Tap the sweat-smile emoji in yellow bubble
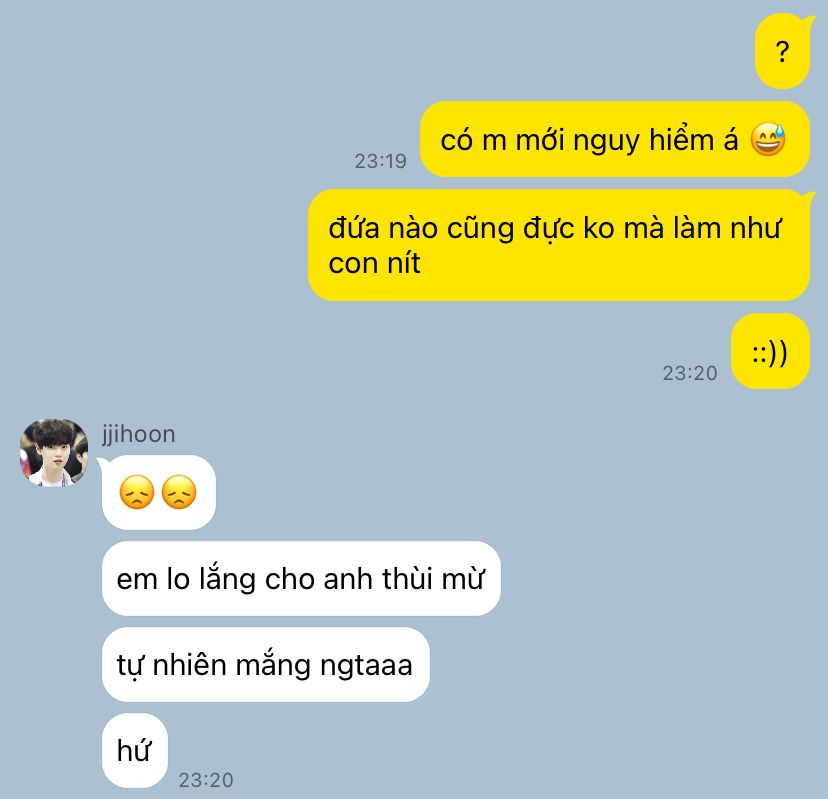Image resolution: width=828 pixels, height=799 pixels. 768,139
